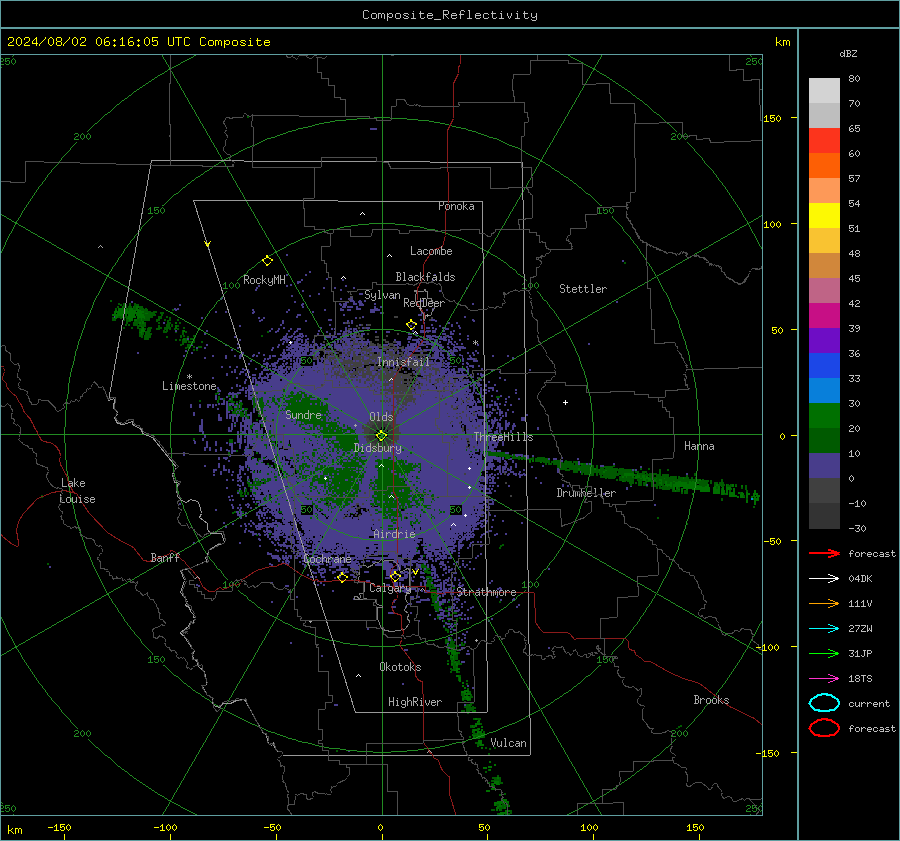Click the Lacombe city label
The width and height of the screenshot is (900, 841).
431,251
